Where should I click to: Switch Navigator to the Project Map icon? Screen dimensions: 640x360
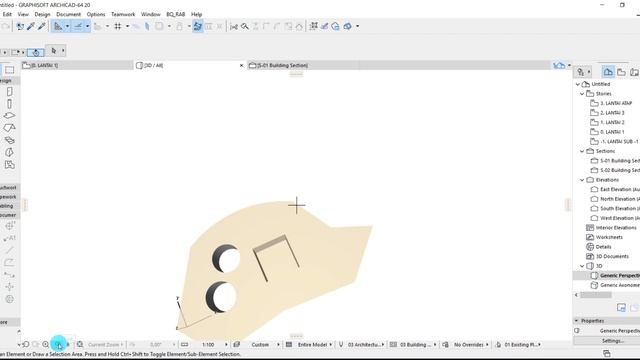(x=608, y=72)
